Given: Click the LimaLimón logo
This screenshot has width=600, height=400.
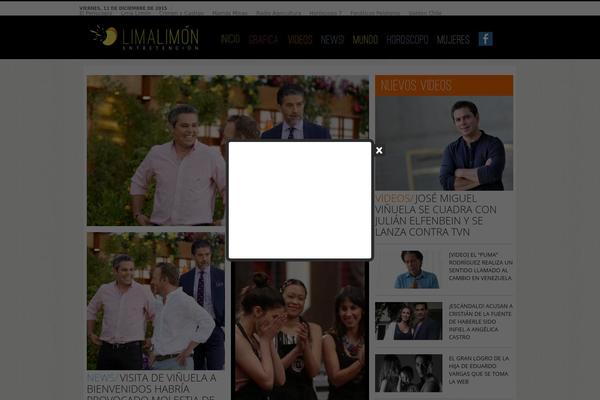Looking at the screenshot, I should (145, 38).
